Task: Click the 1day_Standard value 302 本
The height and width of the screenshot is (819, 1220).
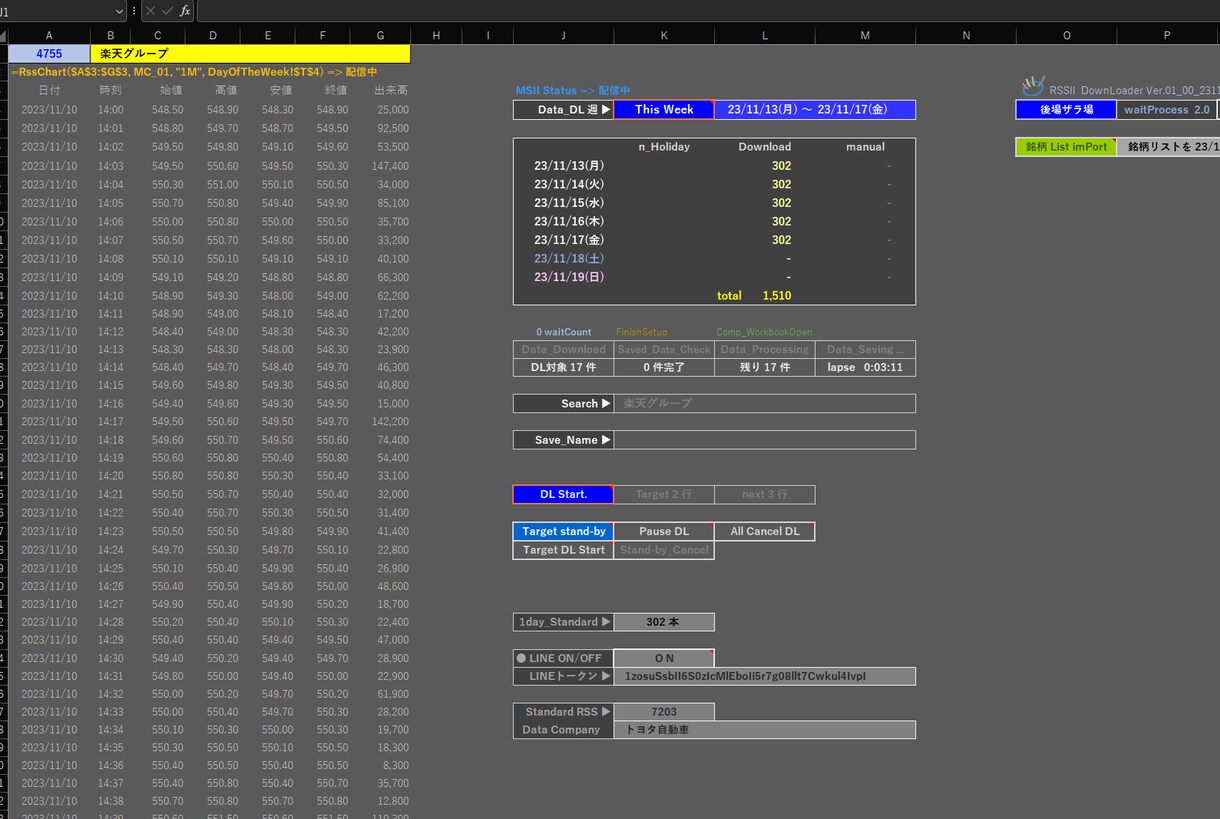Action: [664, 622]
